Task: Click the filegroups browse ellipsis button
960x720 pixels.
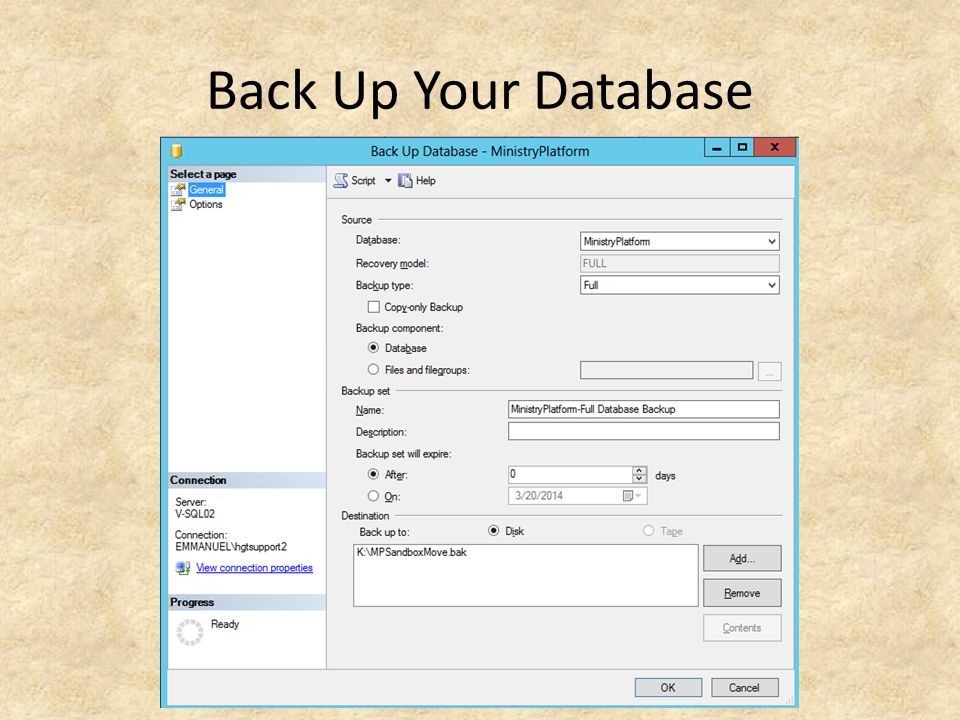Action: point(769,371)
